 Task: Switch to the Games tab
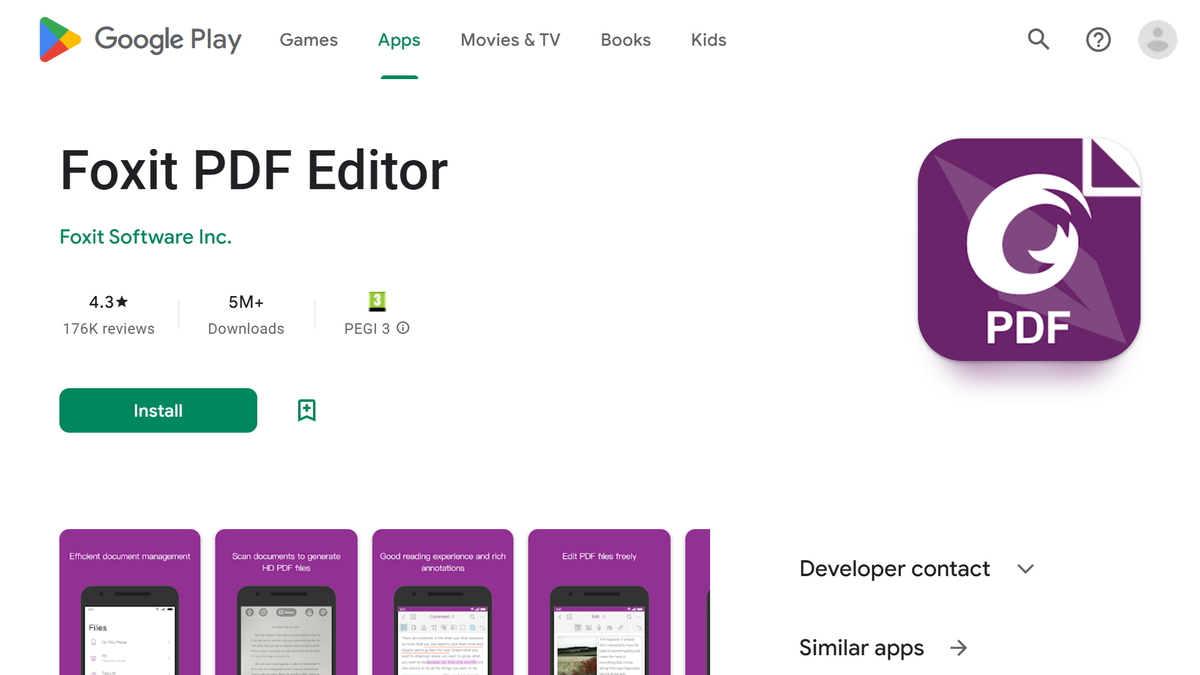(308, 40)
